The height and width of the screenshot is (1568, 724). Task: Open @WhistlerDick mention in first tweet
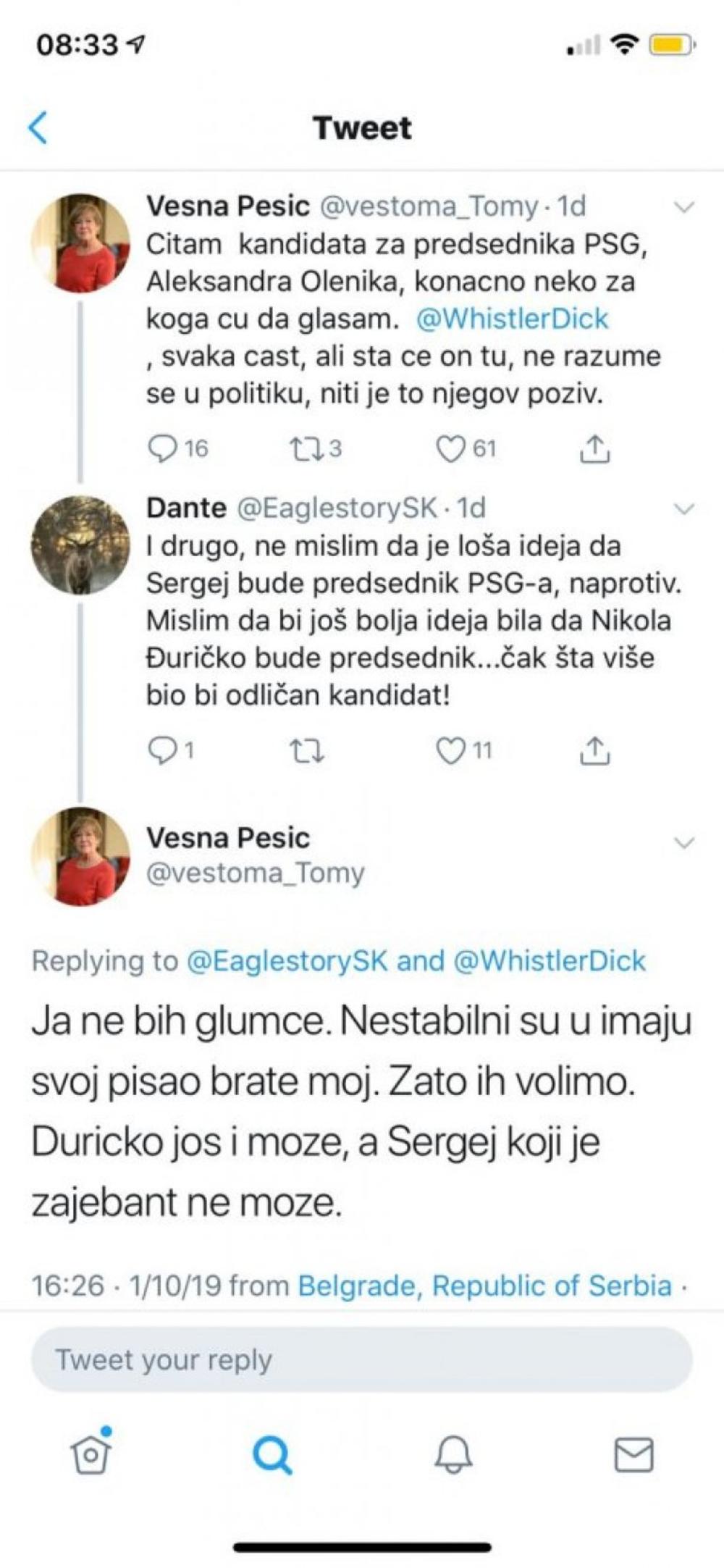(513, 319)
